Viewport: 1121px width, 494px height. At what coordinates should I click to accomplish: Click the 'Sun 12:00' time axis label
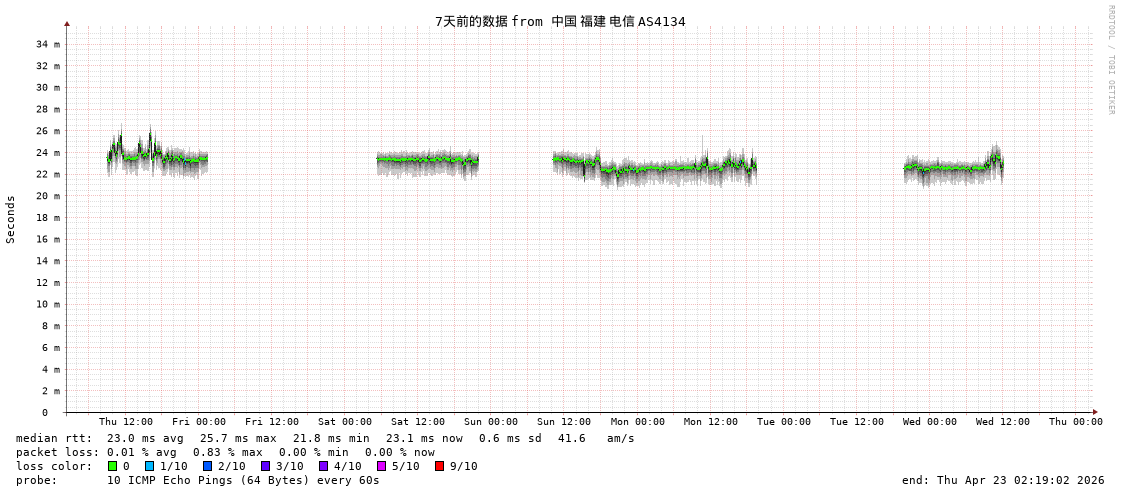[564, 422]
